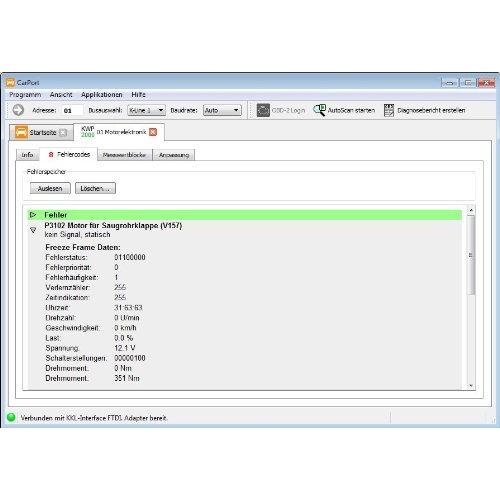Open the Applikationen menu
This screenshot has width=500, height=500.
pos(101,95)
